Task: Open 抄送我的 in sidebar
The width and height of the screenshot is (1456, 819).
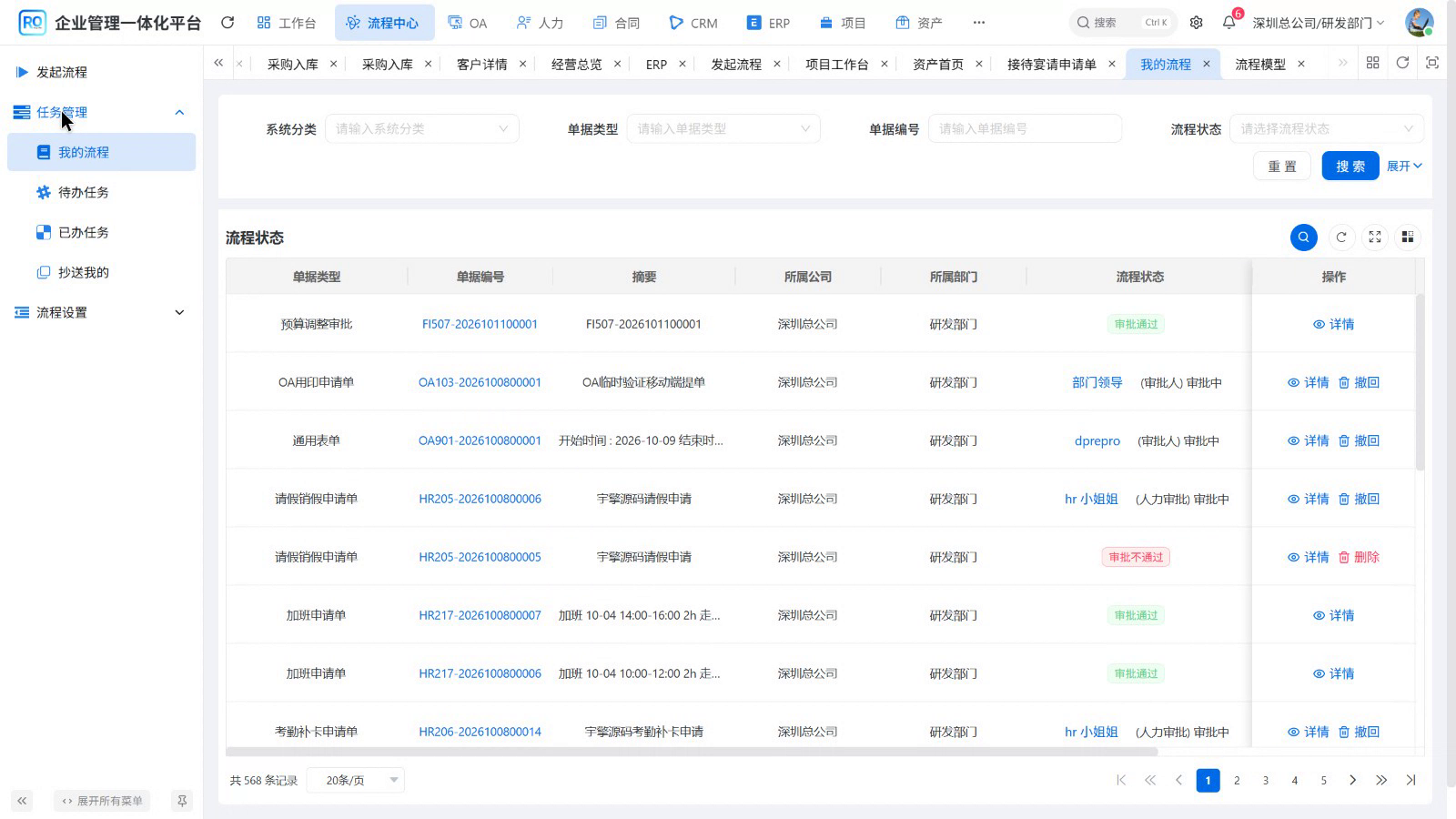Action: click(x=101, y=272)
